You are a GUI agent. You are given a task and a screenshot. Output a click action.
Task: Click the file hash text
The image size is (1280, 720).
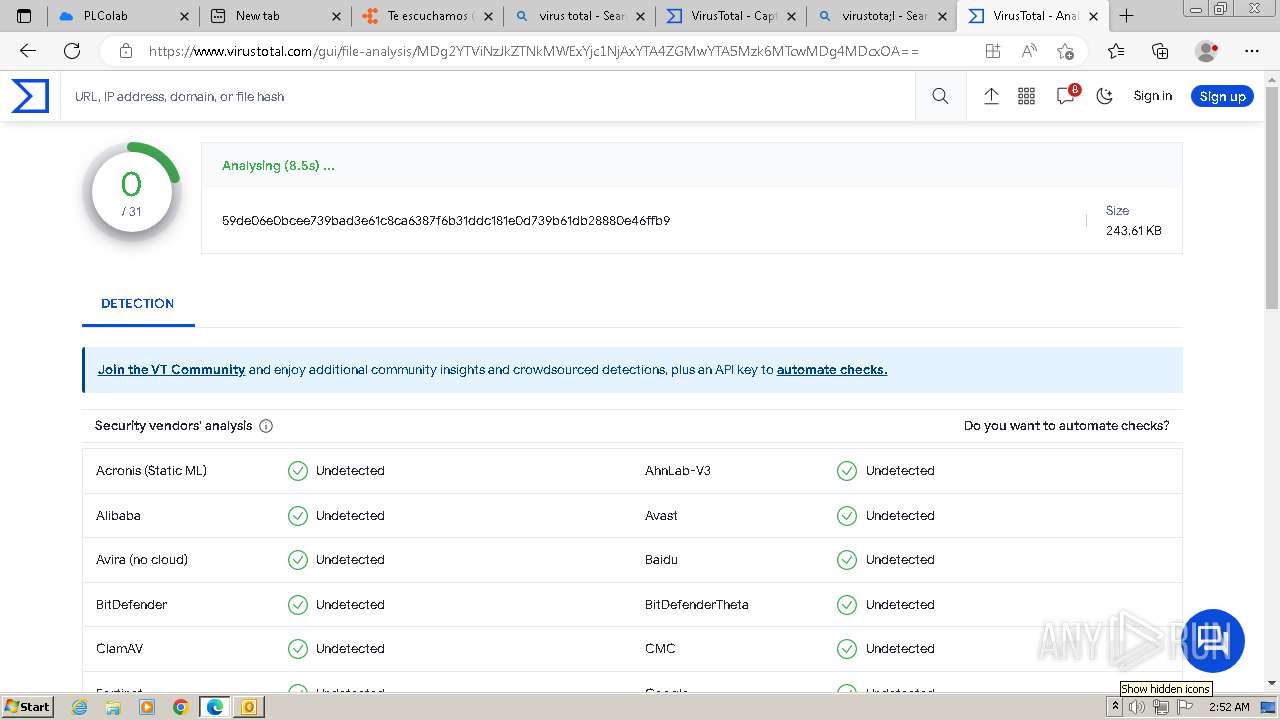(x=446, y=220)
